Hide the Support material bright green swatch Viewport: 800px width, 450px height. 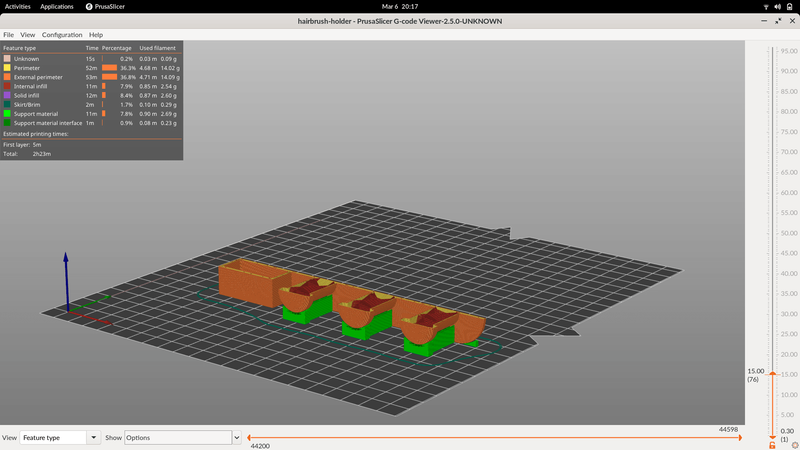[x=7, y=114]
